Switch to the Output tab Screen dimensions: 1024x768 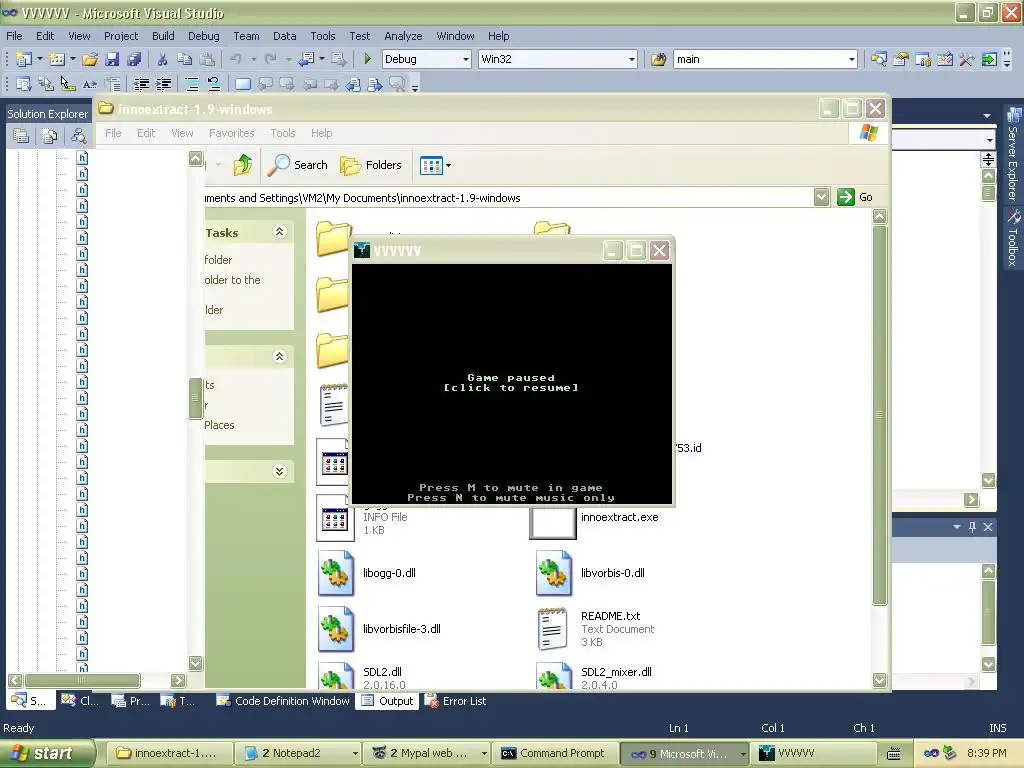pos(387,701)
